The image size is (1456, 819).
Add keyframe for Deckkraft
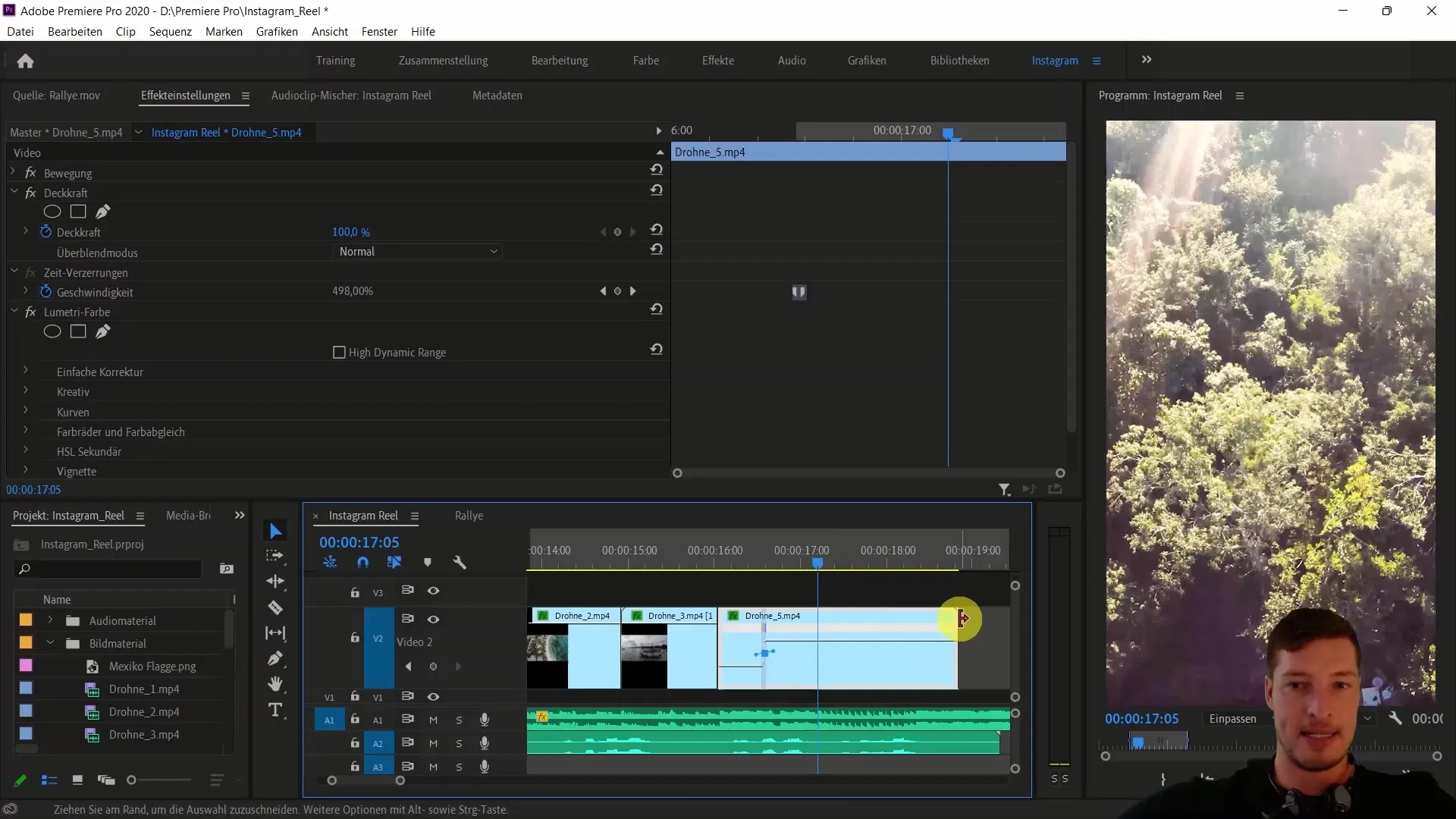click(x=617, y=232)
